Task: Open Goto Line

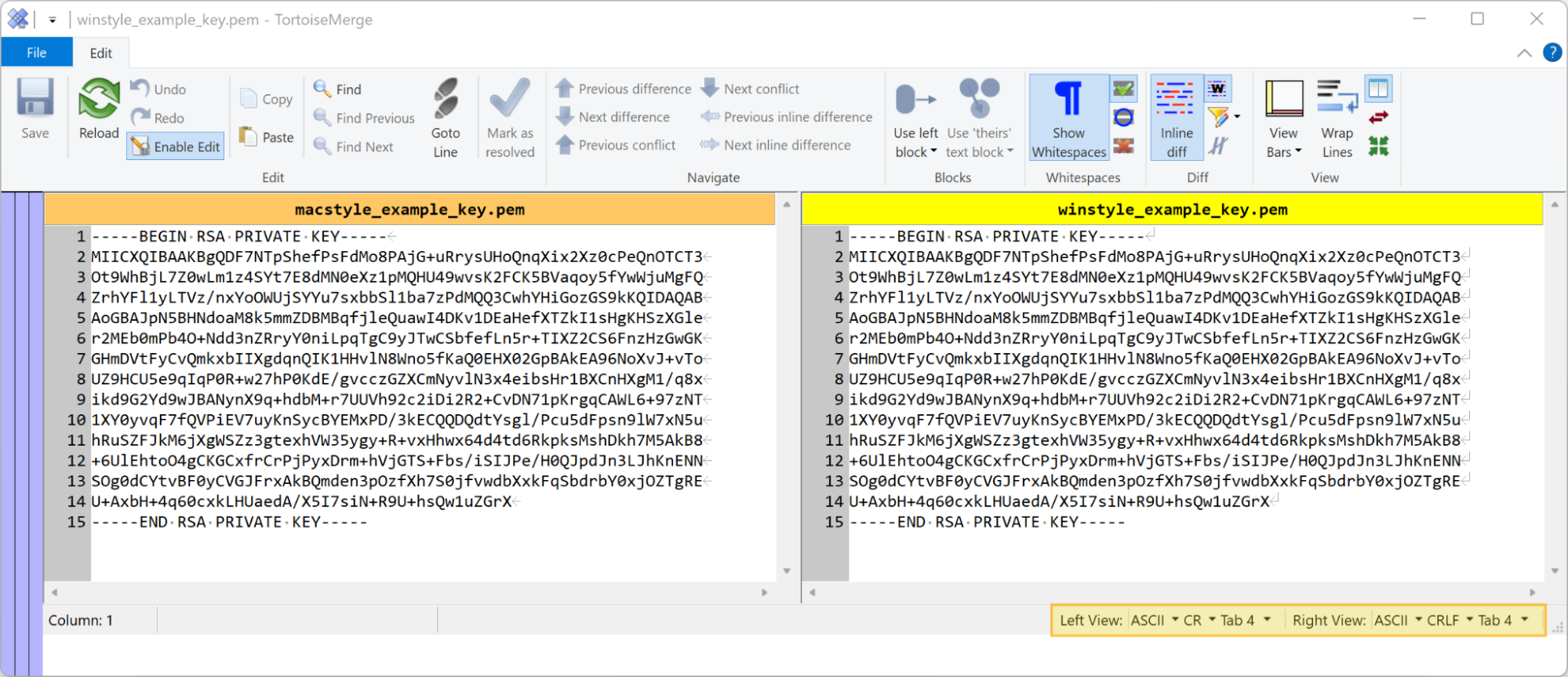Action: 446,118
